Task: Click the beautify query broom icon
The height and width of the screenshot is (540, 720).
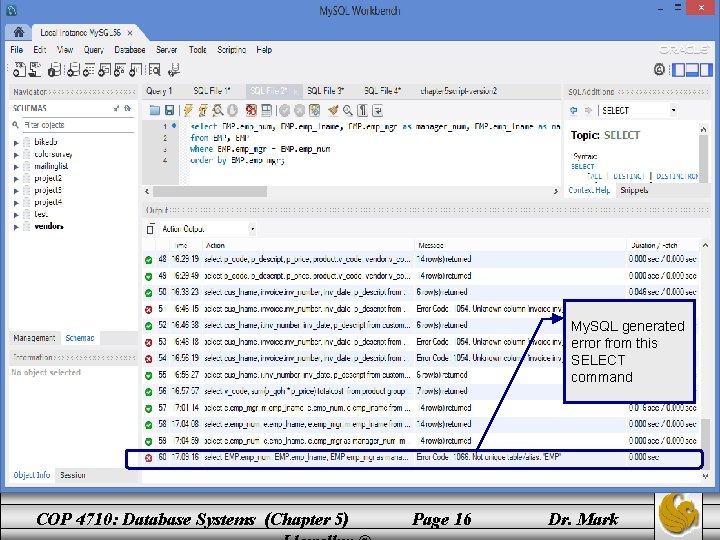Action: click(333, 110)
